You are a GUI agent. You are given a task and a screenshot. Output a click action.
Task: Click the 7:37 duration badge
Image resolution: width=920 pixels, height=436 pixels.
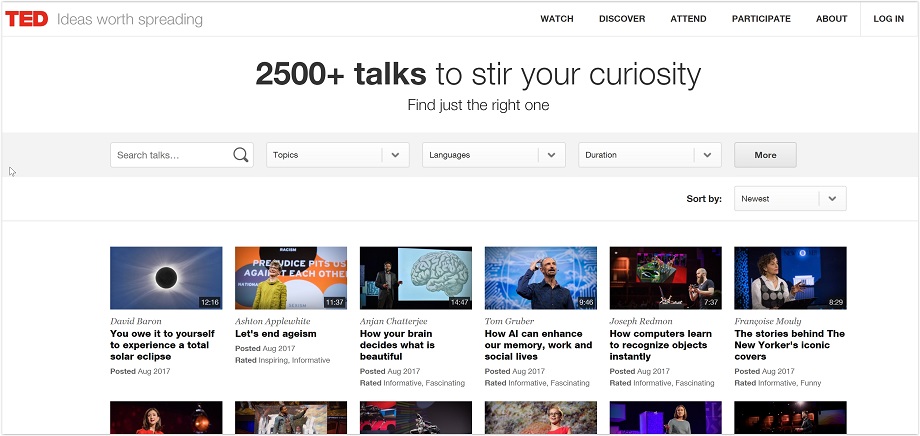tap(711, 302)
